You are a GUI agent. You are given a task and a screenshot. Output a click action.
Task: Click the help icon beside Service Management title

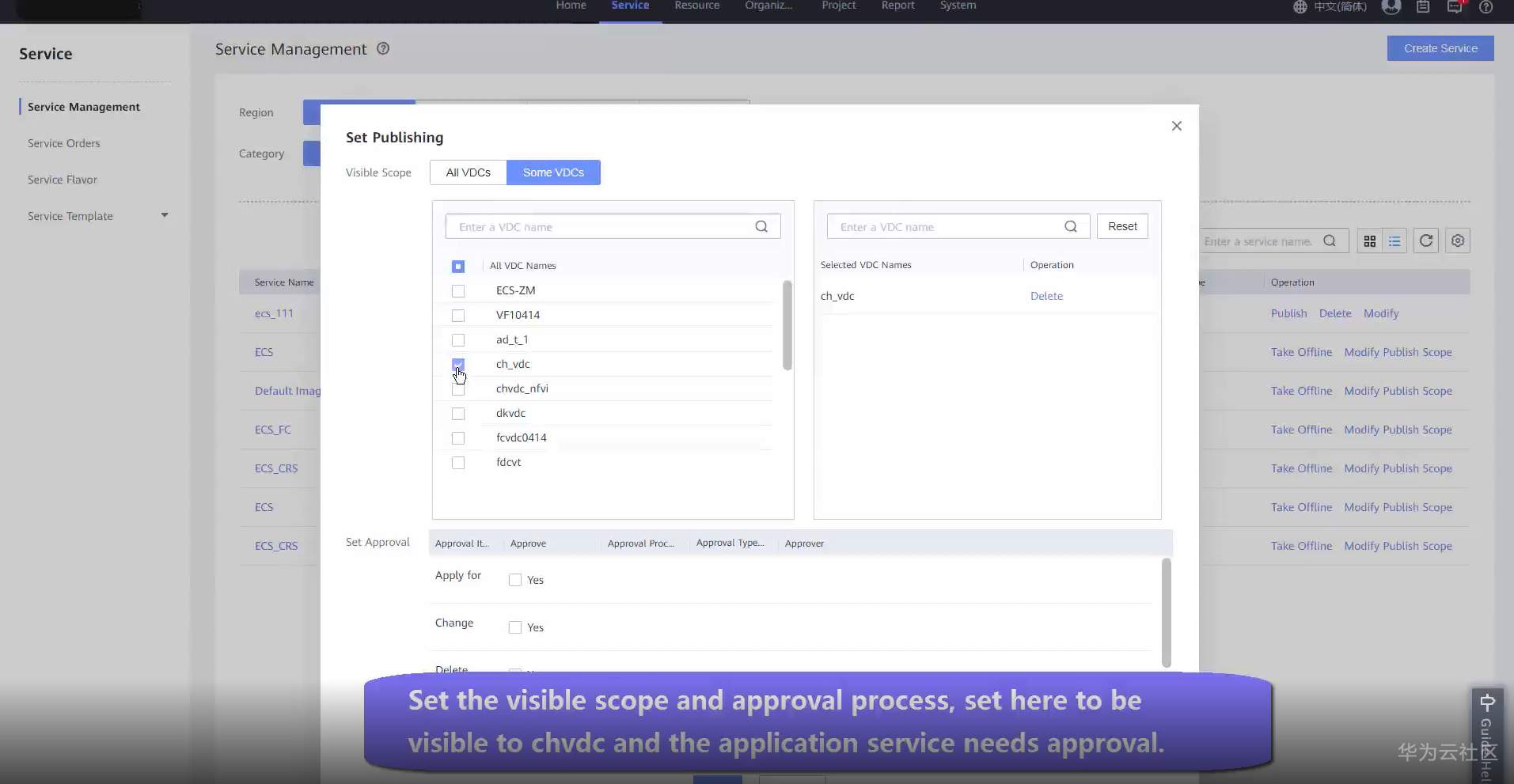click(383, 48)
